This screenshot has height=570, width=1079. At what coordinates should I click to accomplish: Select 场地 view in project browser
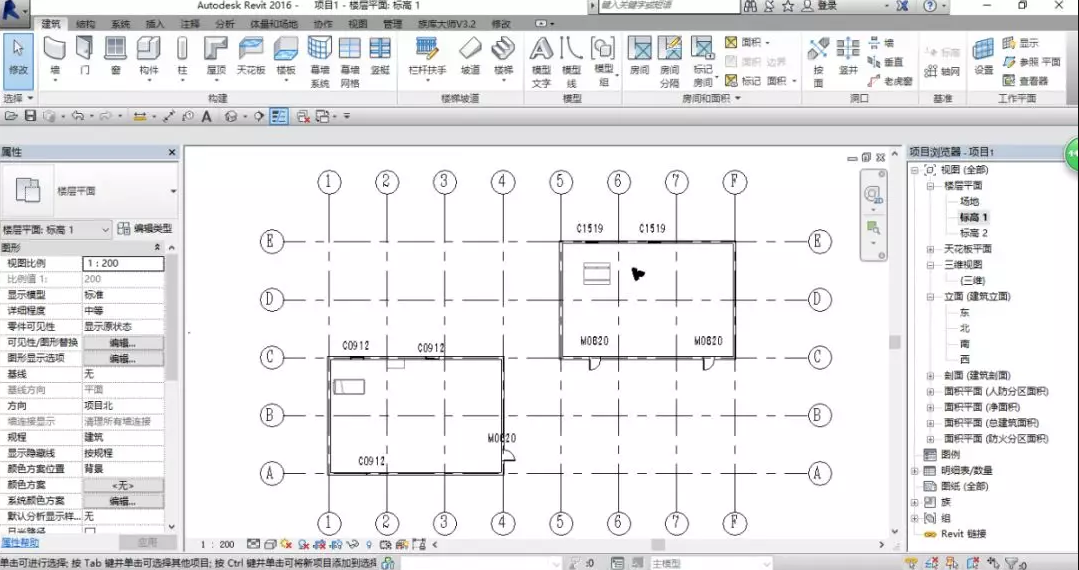[x=970, y=201]
